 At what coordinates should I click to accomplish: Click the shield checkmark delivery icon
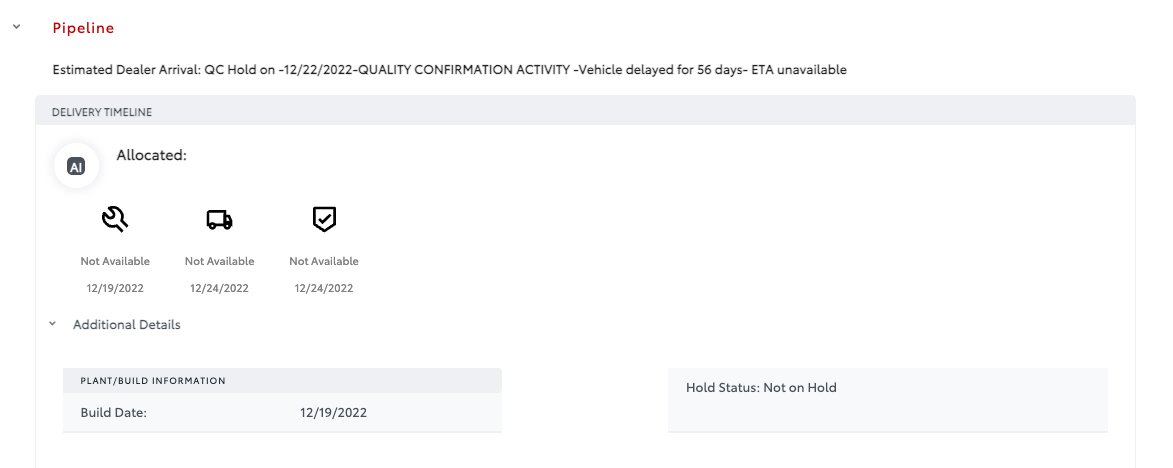324,219
